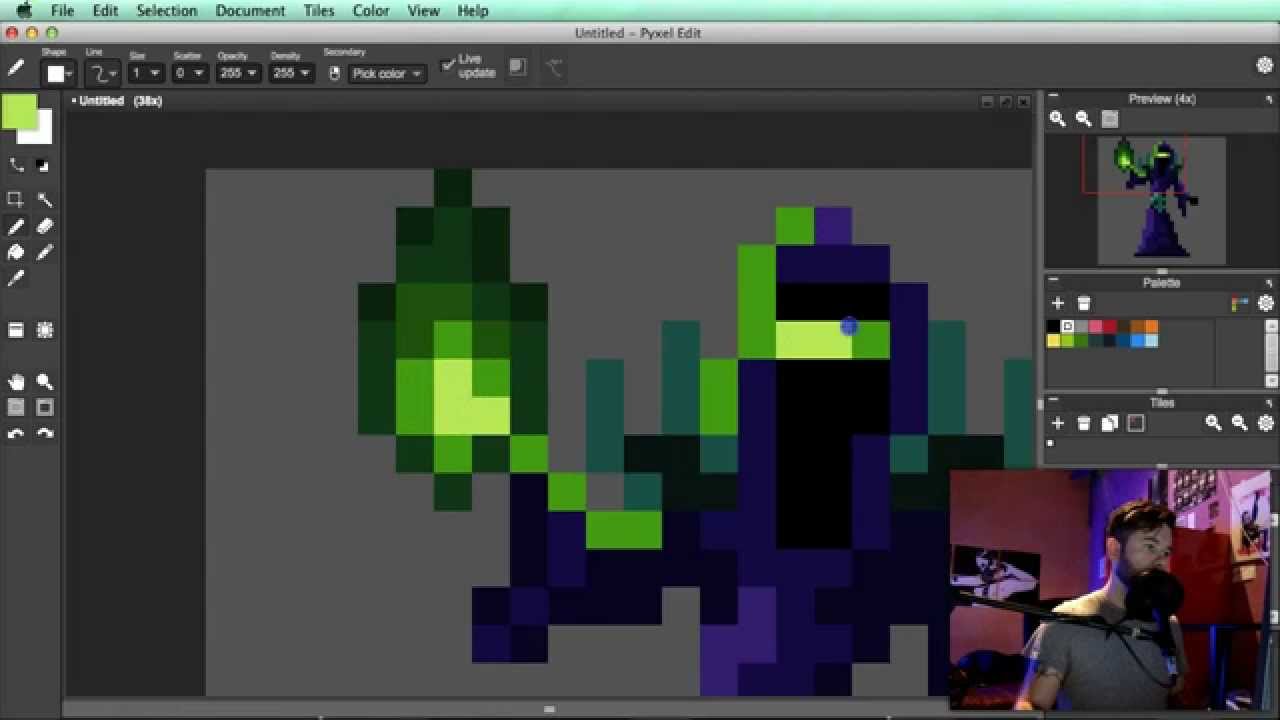
Task: Select the Hand pan tool
Action: (x=16, y=382)
